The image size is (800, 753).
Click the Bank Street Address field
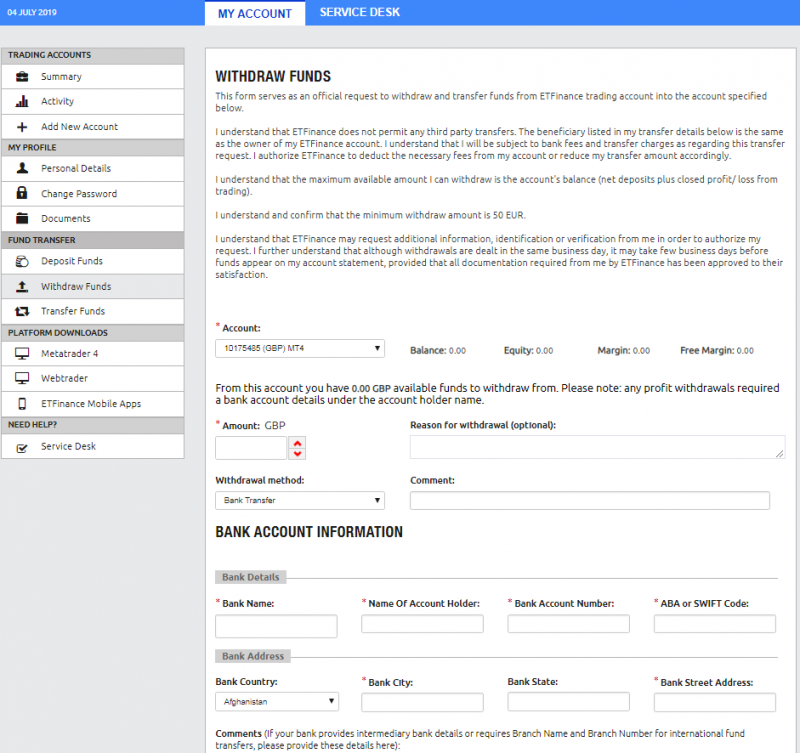(x=715, y=702)
